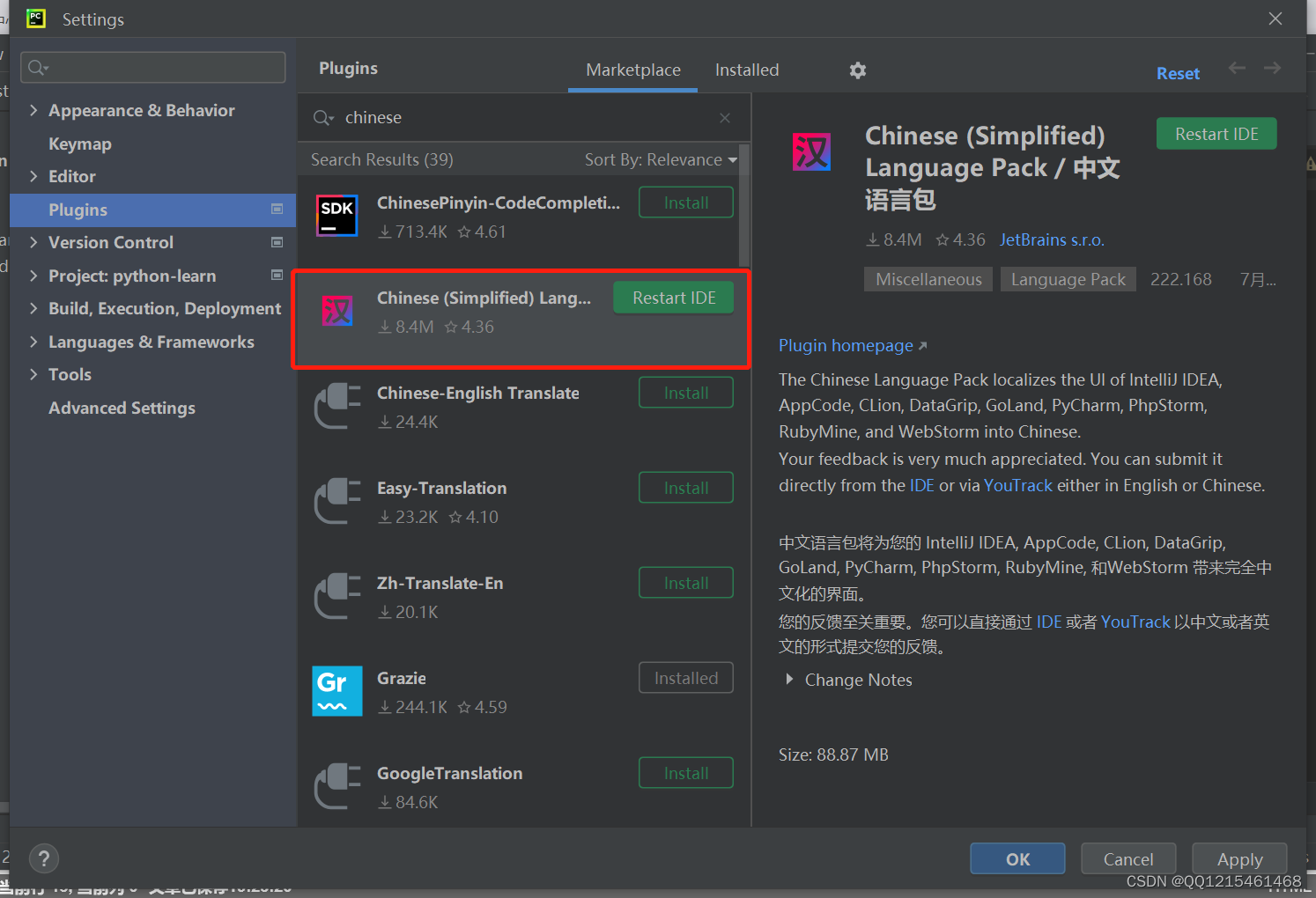Switch to the Marketplace tab

(633, 70)
